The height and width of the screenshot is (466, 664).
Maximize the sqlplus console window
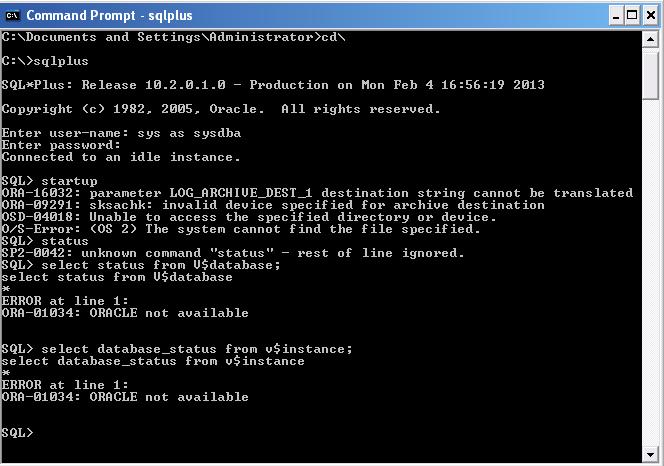click(632, 15)
